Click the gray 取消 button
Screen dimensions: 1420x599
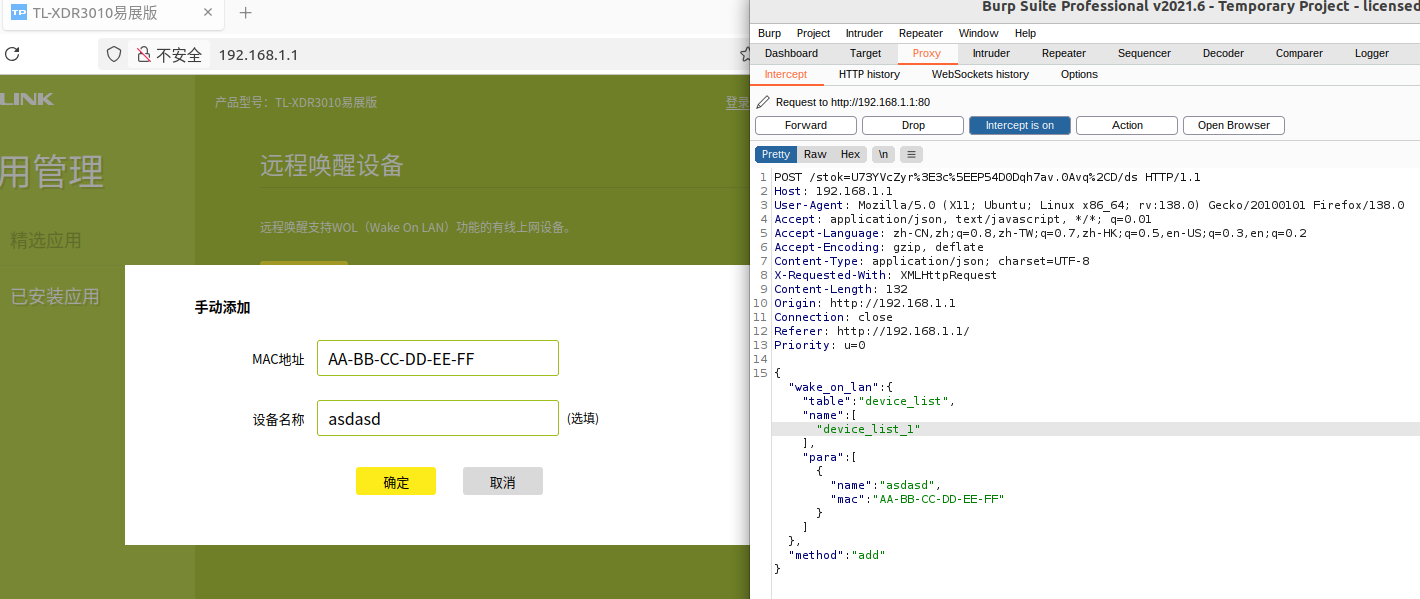[x=503, y=481]
